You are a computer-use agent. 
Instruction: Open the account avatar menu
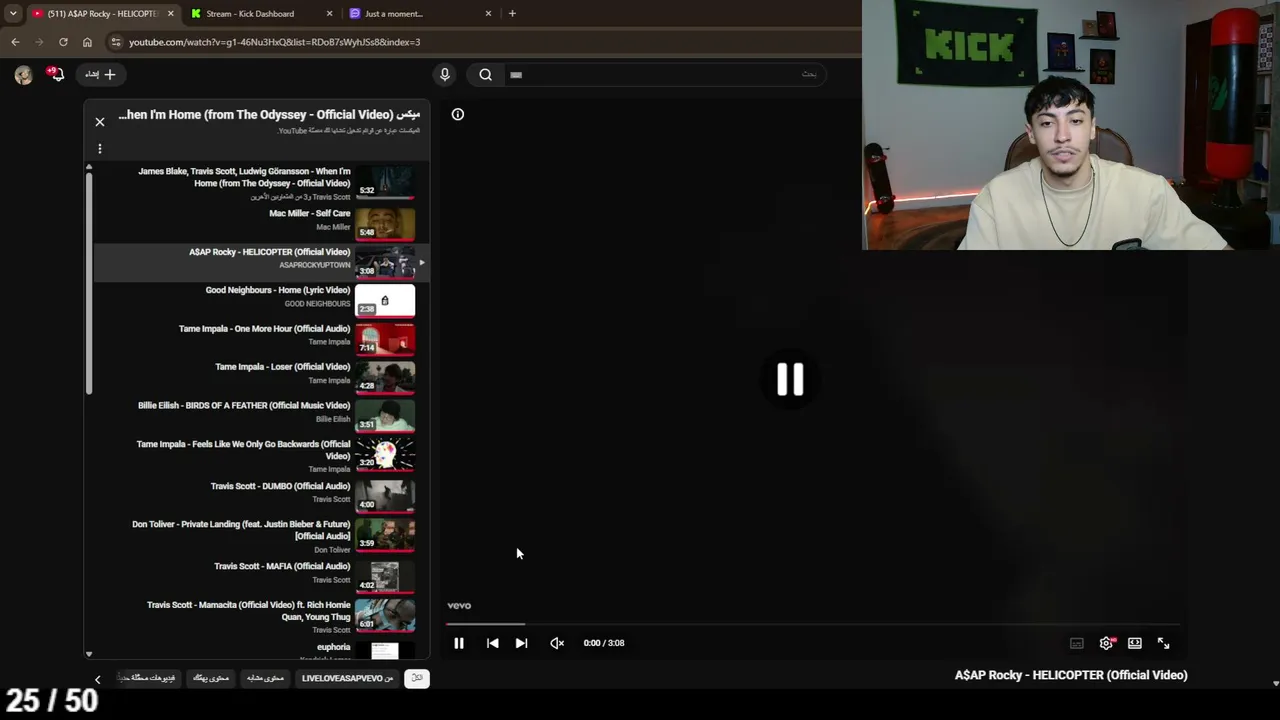pyautogui.click(x=23, y=75)
